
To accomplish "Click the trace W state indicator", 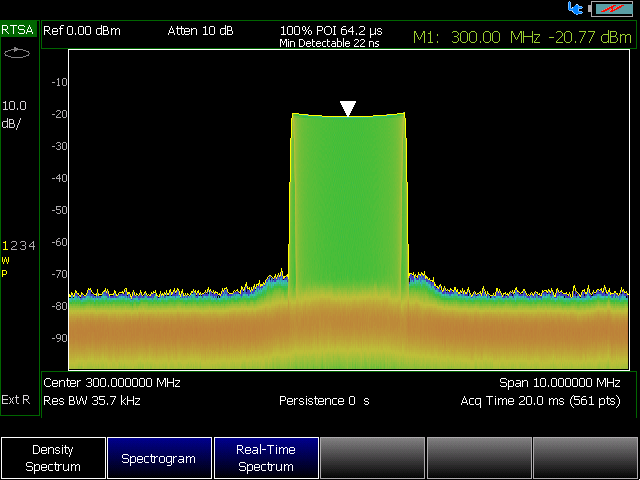I will [5, 260].
